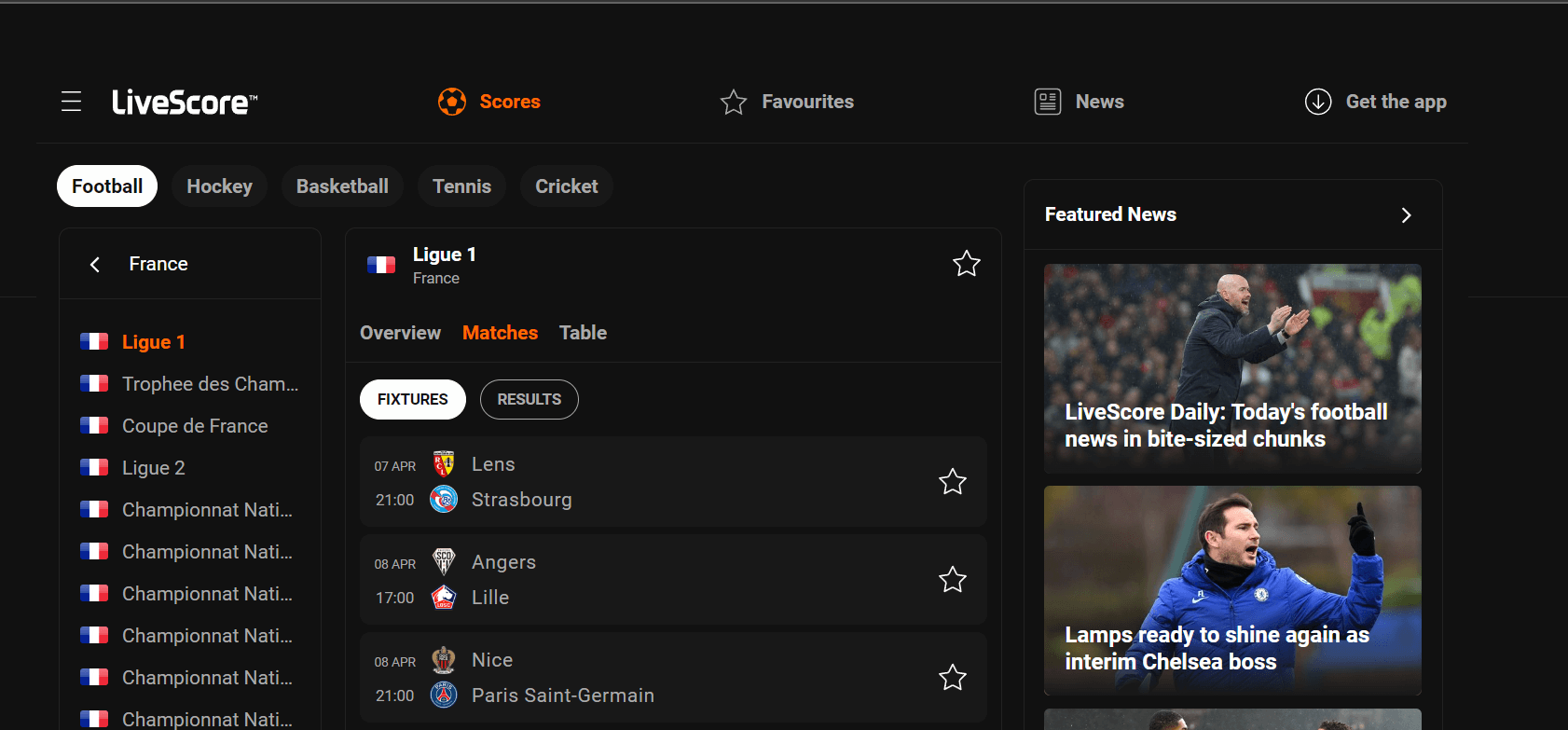Open the hamburger menu icon
The image size is (1568, 730).
pyautogui.click(x=72, y=102)
